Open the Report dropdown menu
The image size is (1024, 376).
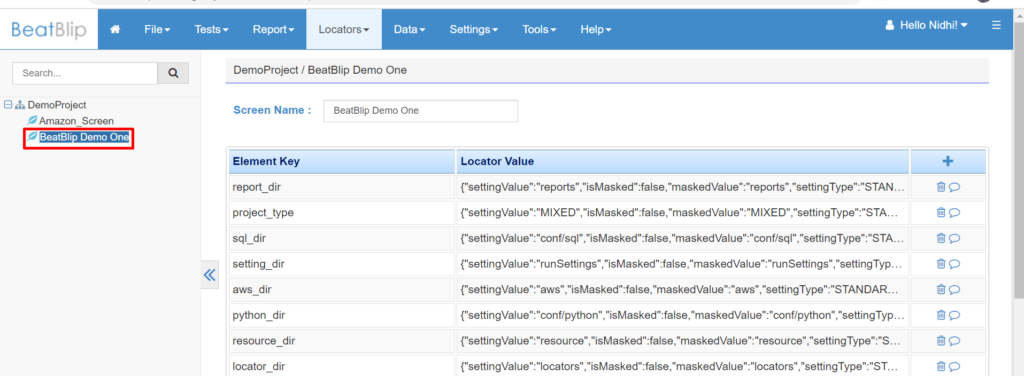273,29
